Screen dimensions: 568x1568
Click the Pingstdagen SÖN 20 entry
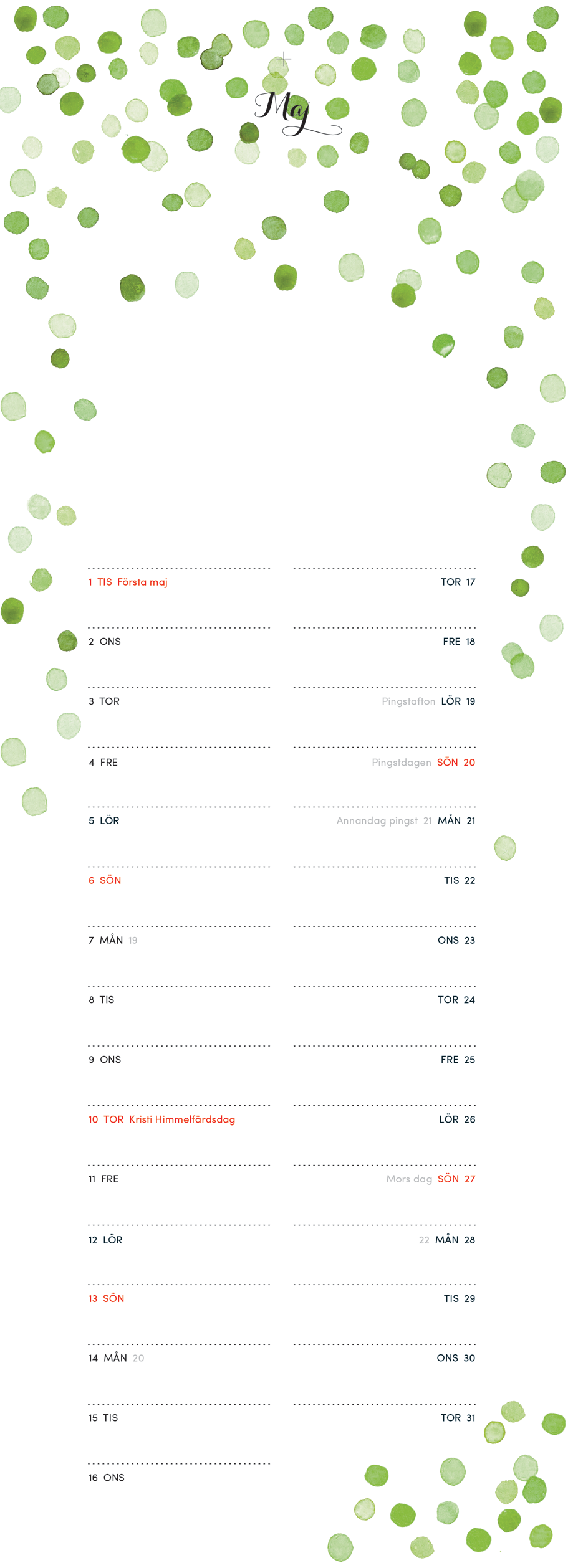pyautogui.click(x=423, y=763)
